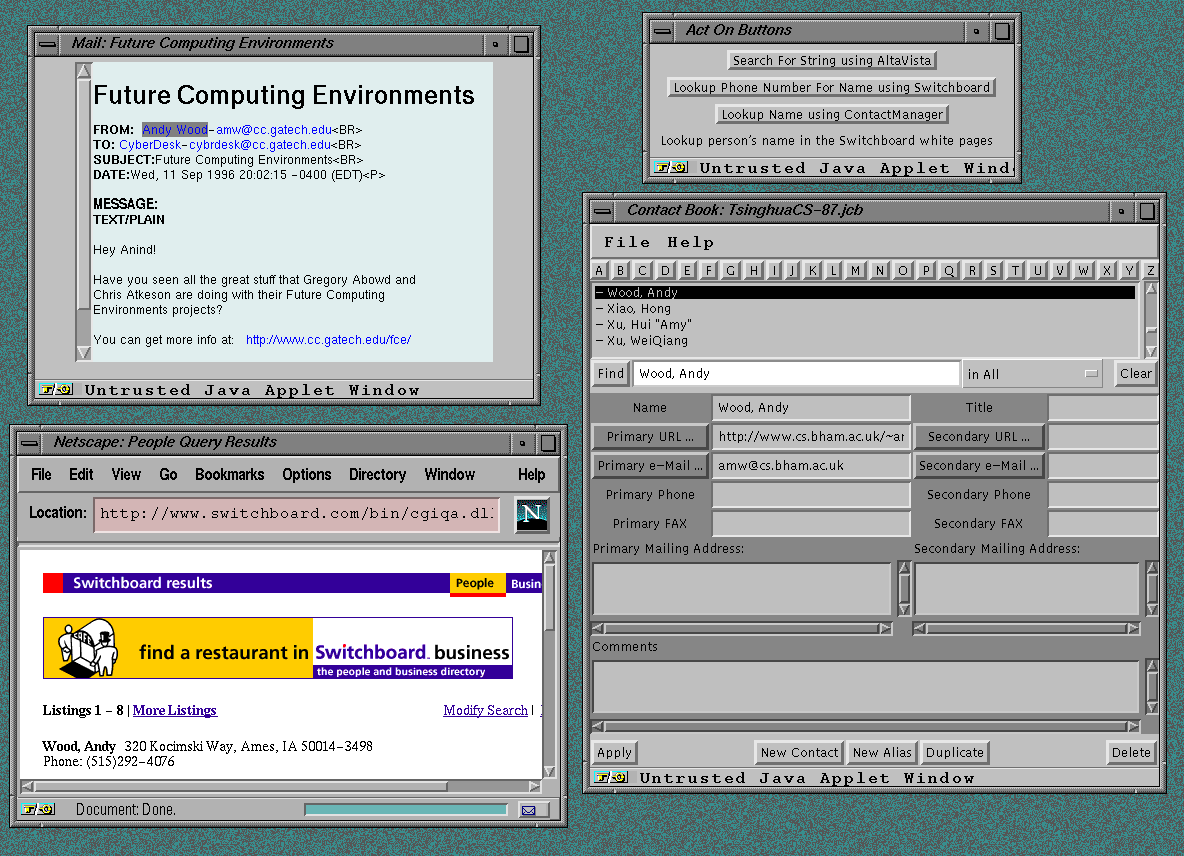Click scroll up arrow in mail message pane
The height and width of the screenshot is (856, 1184).
[84, 72]
